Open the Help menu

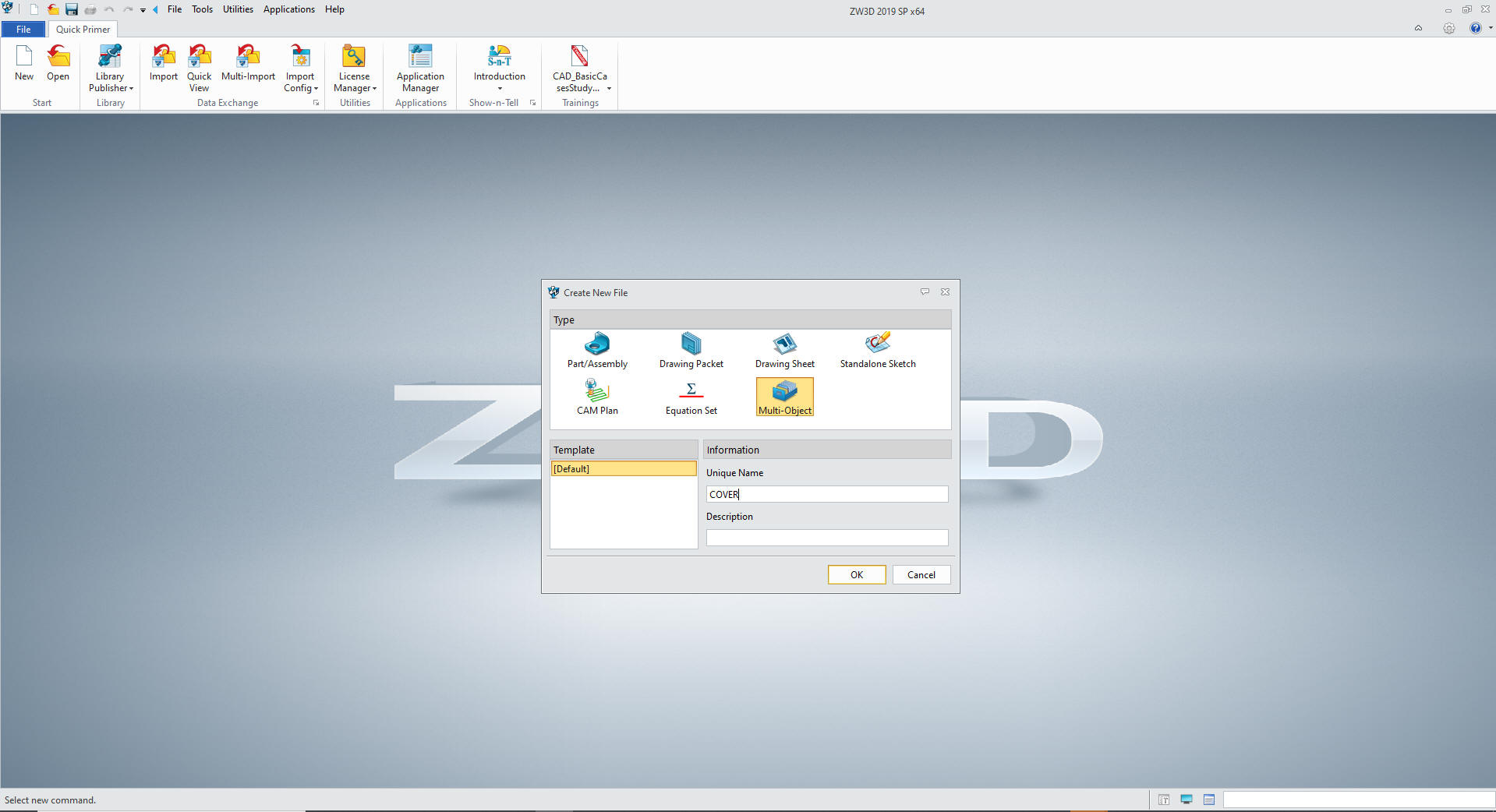point(334,9)
